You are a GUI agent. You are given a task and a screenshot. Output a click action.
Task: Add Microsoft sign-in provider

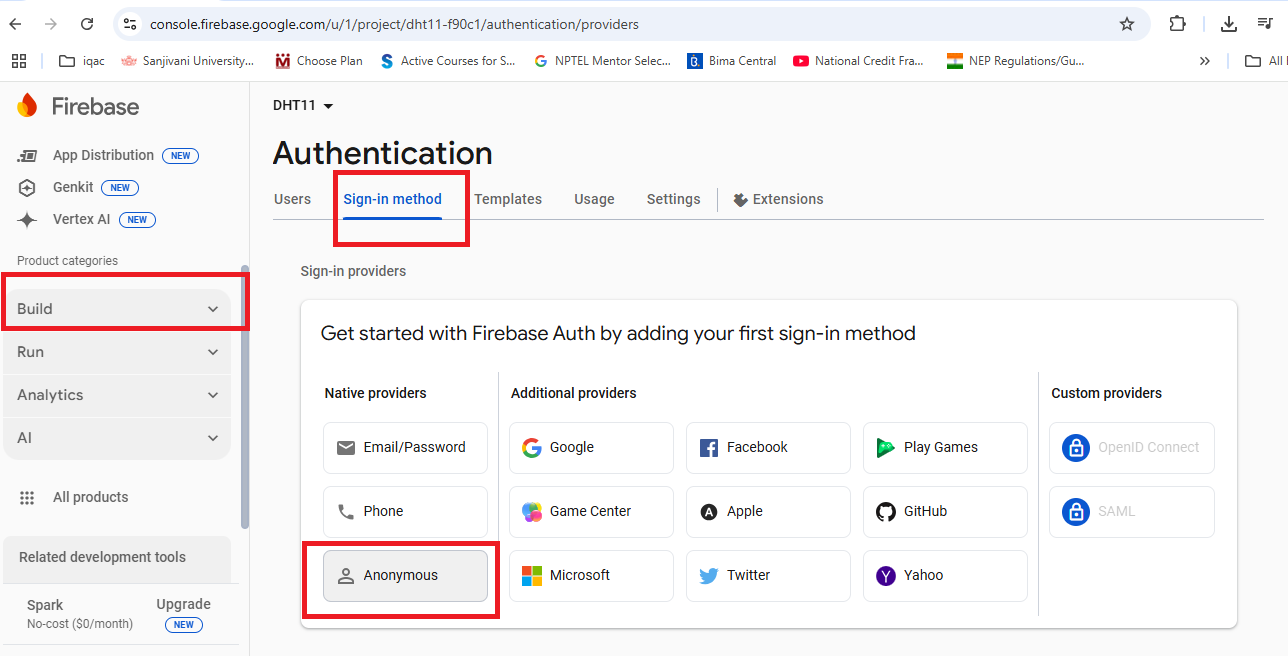coord(591,576)
